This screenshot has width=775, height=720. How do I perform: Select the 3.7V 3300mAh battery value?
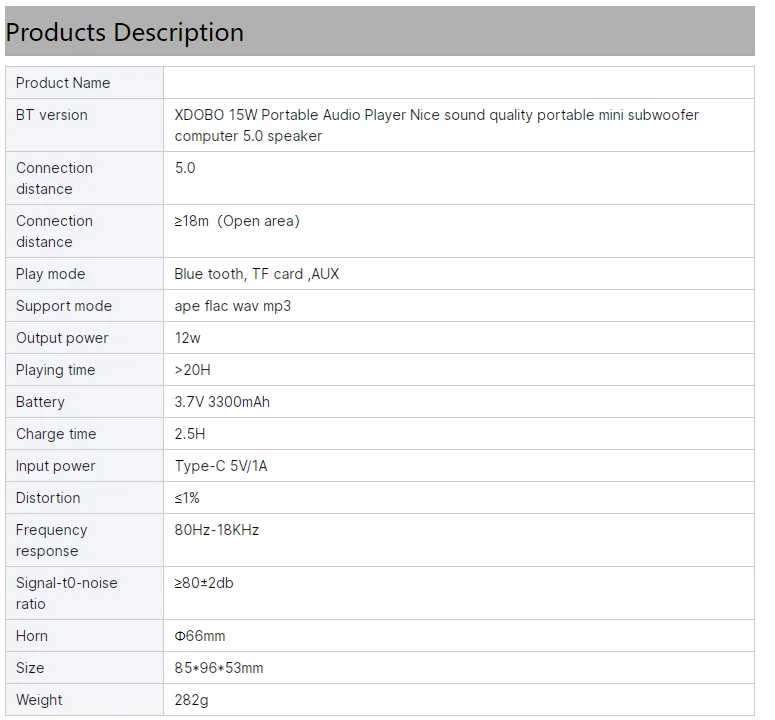222,402
